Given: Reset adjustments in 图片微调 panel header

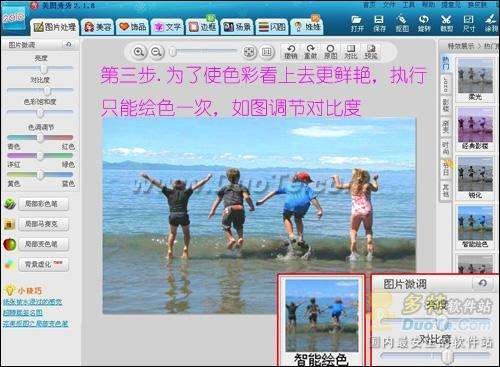Looking at the screenshot, I should (69, 44).
